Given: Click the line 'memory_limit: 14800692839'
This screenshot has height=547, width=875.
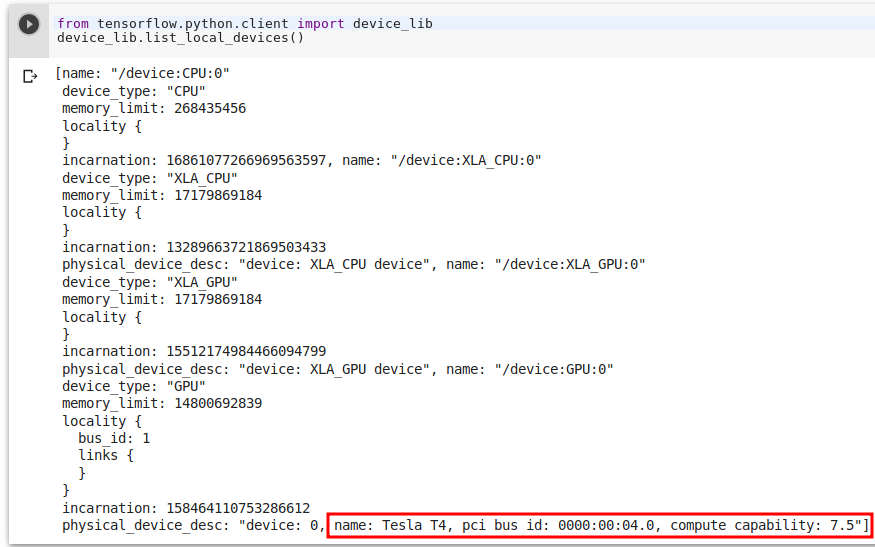Looking at the screenshot, I should coord(162,404).
